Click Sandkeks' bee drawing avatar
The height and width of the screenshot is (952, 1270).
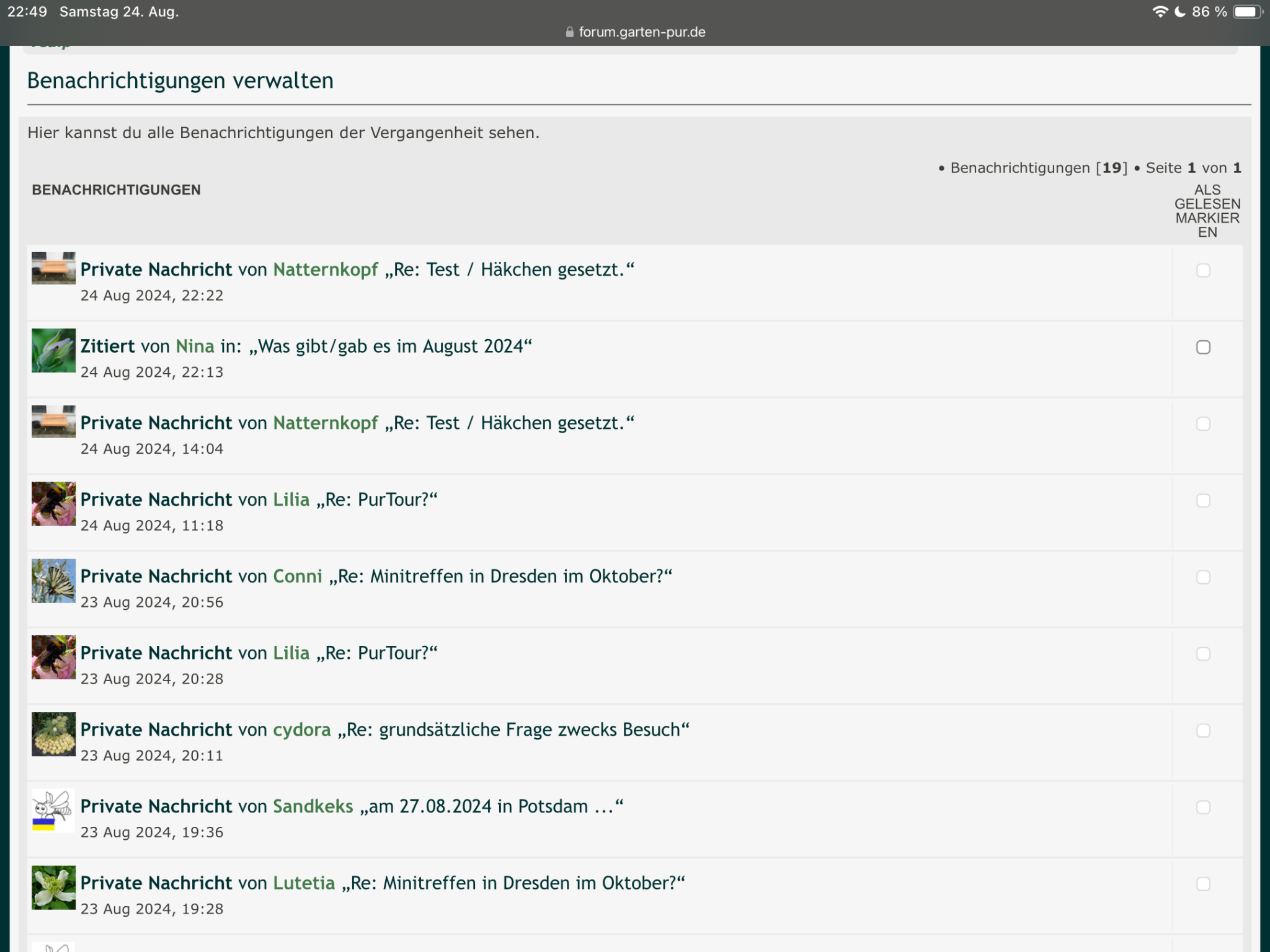coord(53,810)
